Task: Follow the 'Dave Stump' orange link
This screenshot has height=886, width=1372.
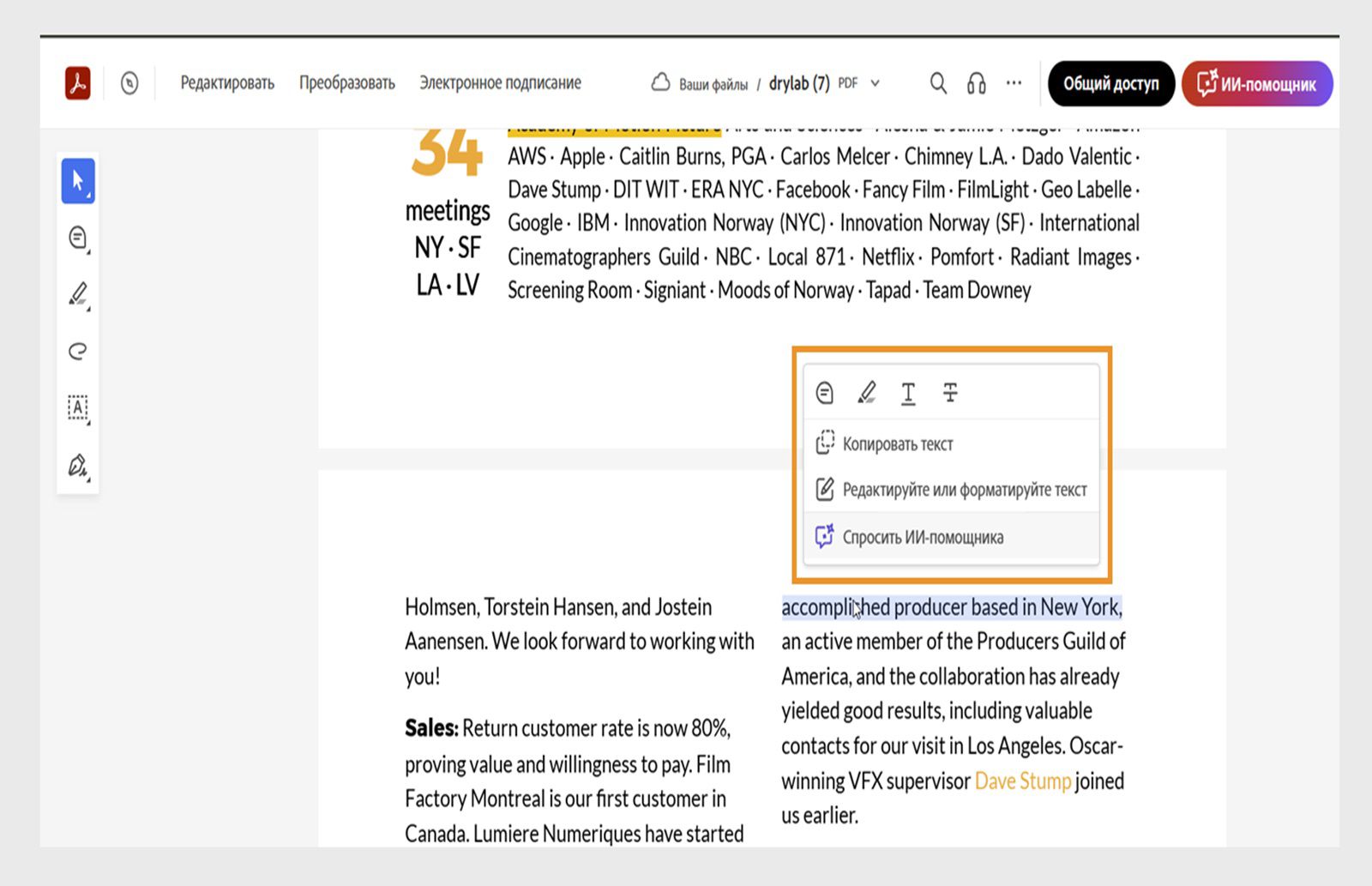Action: pos(1023,781)
